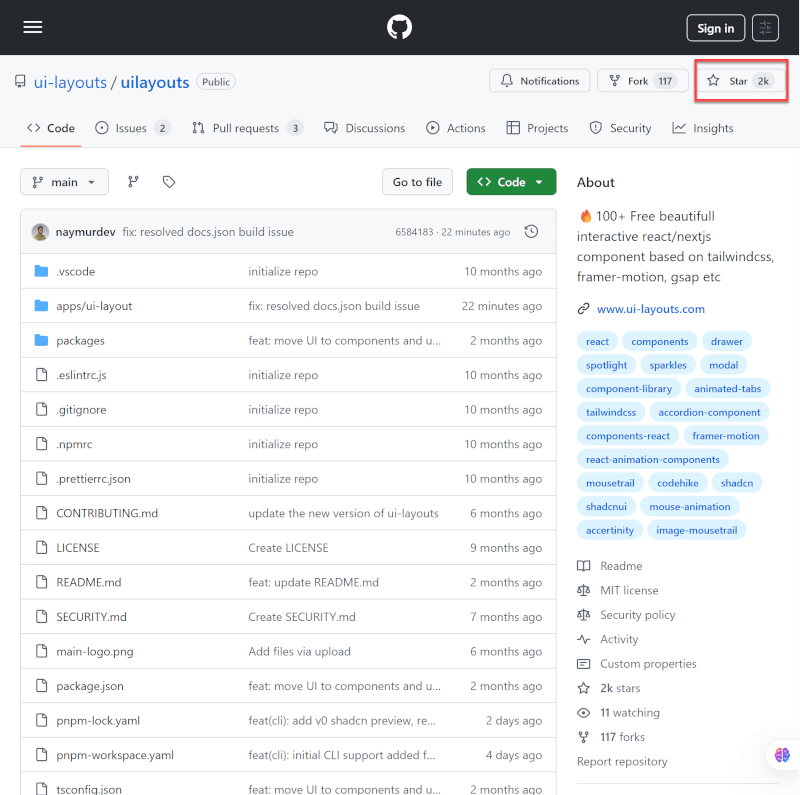800x795 pixels.
Task: Click the scale icon beside MIT license
Action: pyautogui.click(x=583, y=590)
